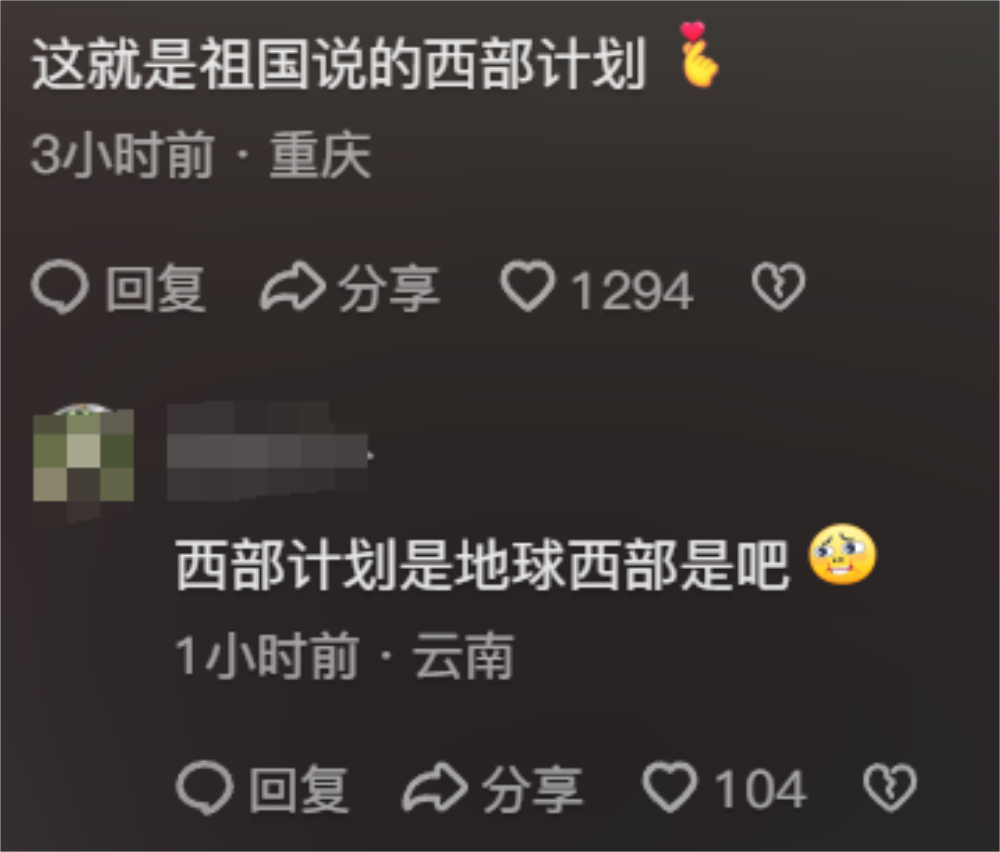Click the reply bubble icon on the Yunnan comment
The width and height of the screenshot is (1000, 852).
tap(204, 788)
